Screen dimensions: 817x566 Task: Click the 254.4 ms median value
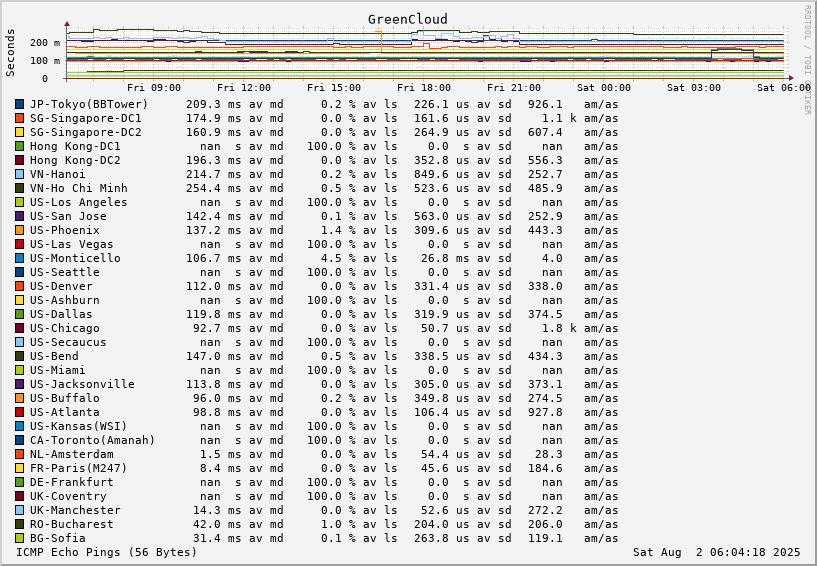(x=214, y=188)
